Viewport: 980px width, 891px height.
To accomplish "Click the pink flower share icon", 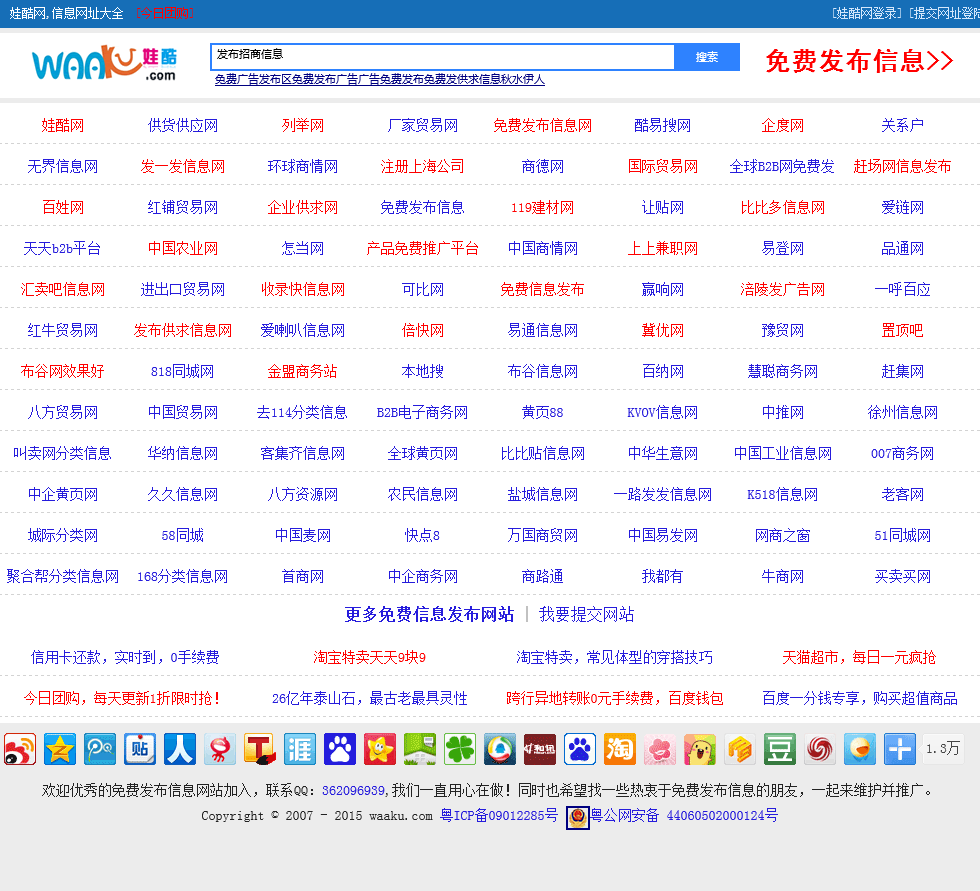I will [x=660, y=749].
